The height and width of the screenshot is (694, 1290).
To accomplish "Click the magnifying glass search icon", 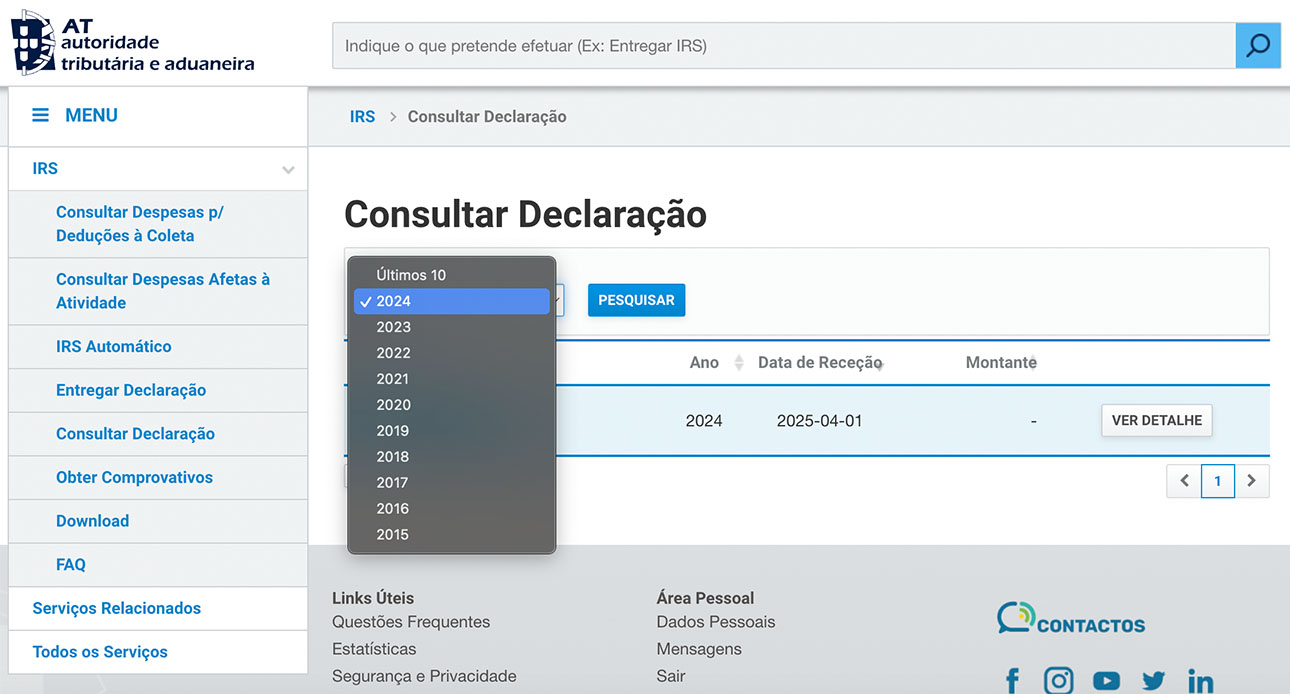I will pyautogui.click(x=1258, y=46).
